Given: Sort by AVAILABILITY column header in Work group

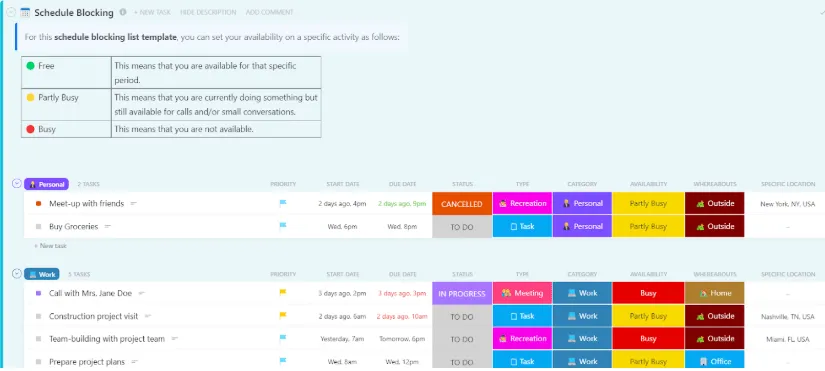Looking at the screenshot, I should coord(648,274).
